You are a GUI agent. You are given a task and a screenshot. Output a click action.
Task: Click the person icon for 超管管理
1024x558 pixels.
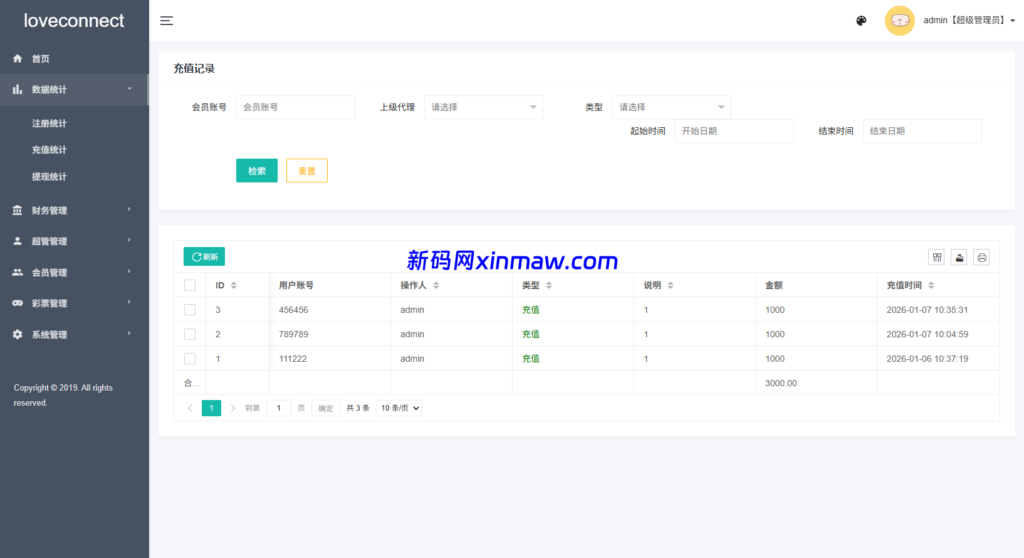coord(18,241)
